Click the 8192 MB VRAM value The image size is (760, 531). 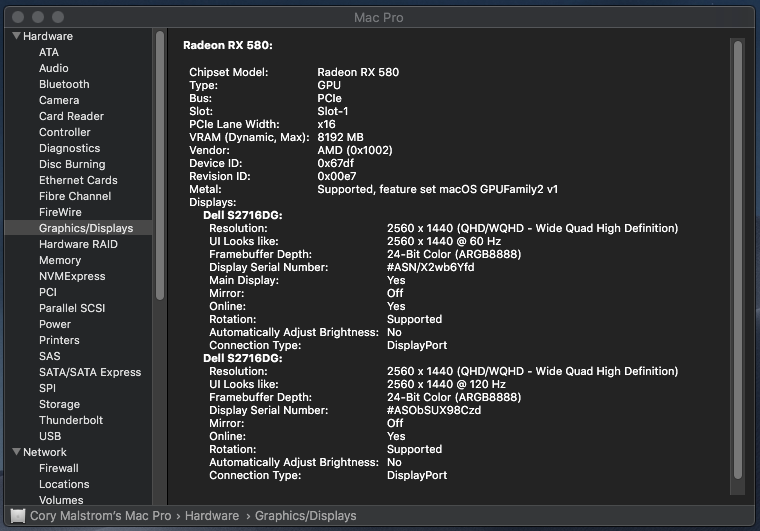pyautogui.click(x=340, y=137)
